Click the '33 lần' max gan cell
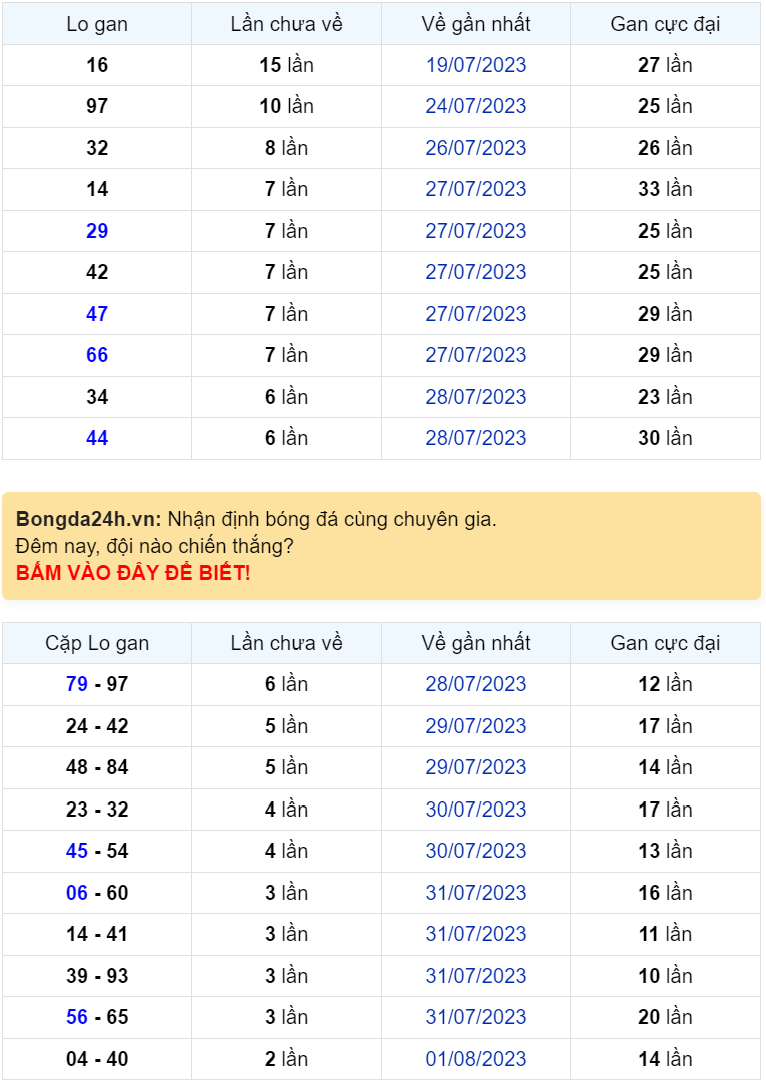The image size is (766, 1083). 665,189
